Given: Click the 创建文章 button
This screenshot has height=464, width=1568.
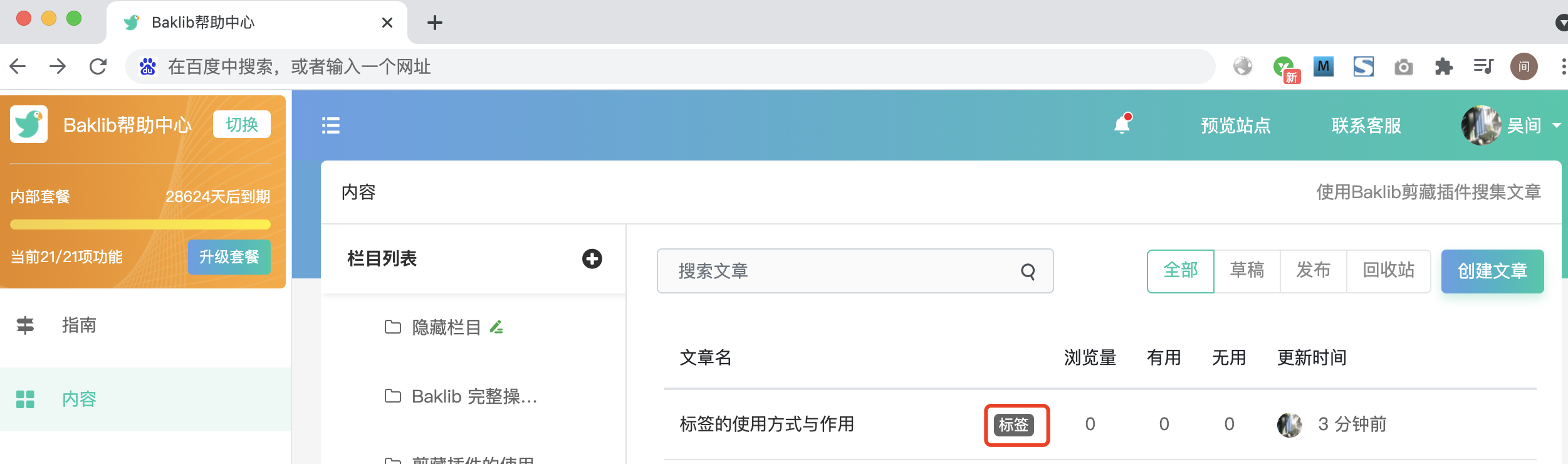Looking at the screenshot, I should (1492, 271).
